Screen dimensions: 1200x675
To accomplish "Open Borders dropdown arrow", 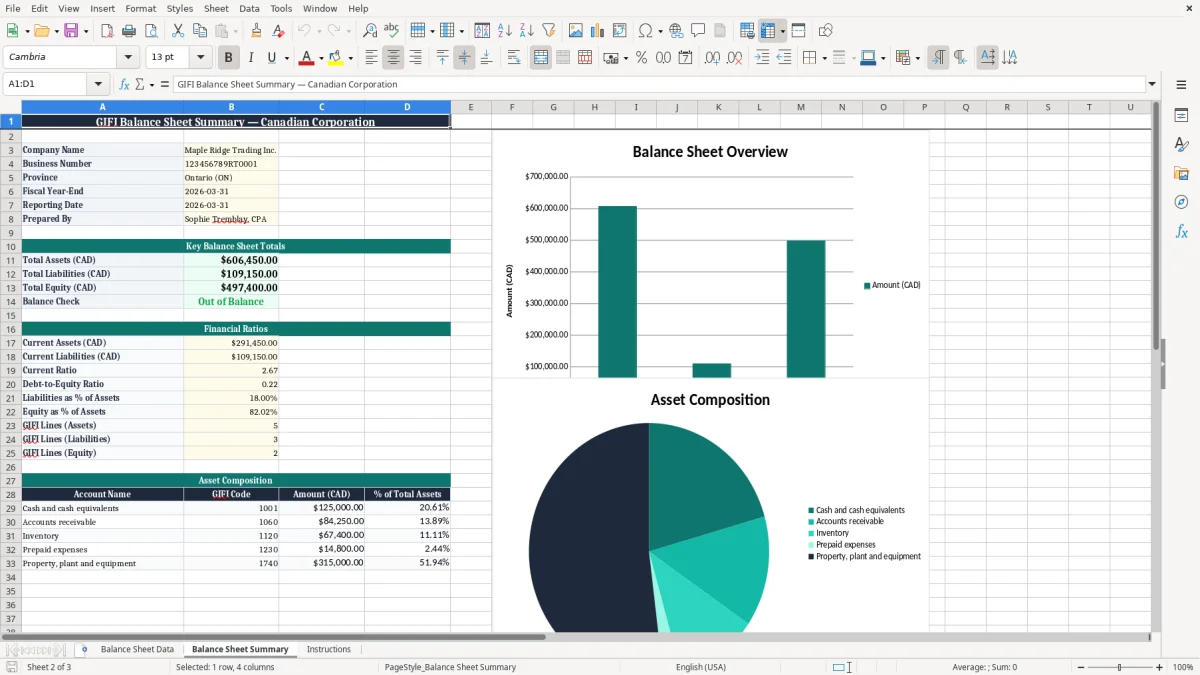I will 825,58.
